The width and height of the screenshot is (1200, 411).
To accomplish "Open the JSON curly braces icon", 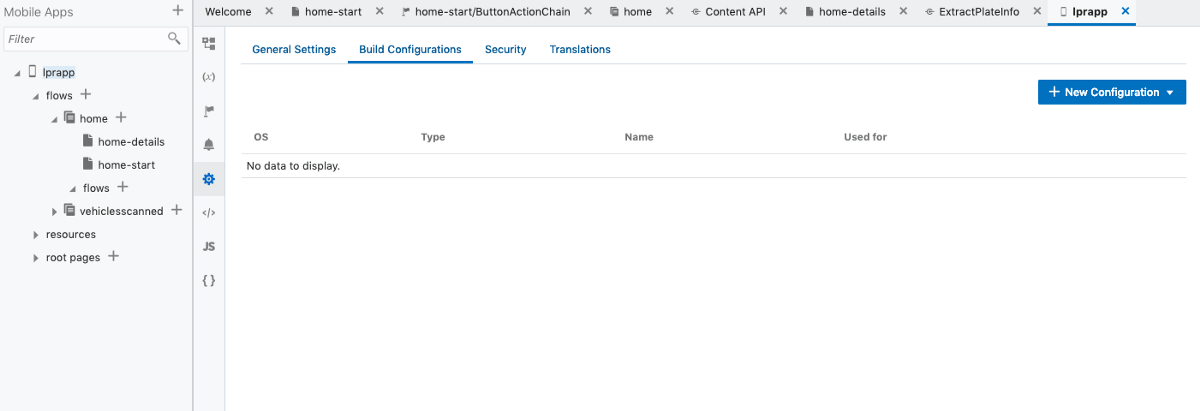I will tap(209, 280).
